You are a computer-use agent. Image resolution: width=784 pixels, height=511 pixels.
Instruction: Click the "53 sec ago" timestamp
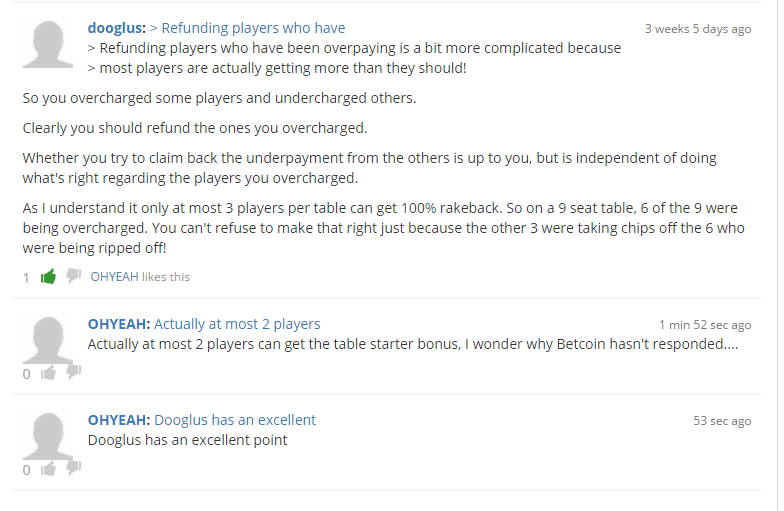point(722,421)
